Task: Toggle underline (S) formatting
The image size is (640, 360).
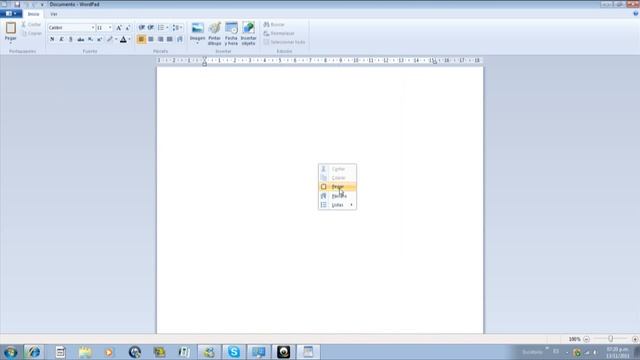Action: point(71,39)
